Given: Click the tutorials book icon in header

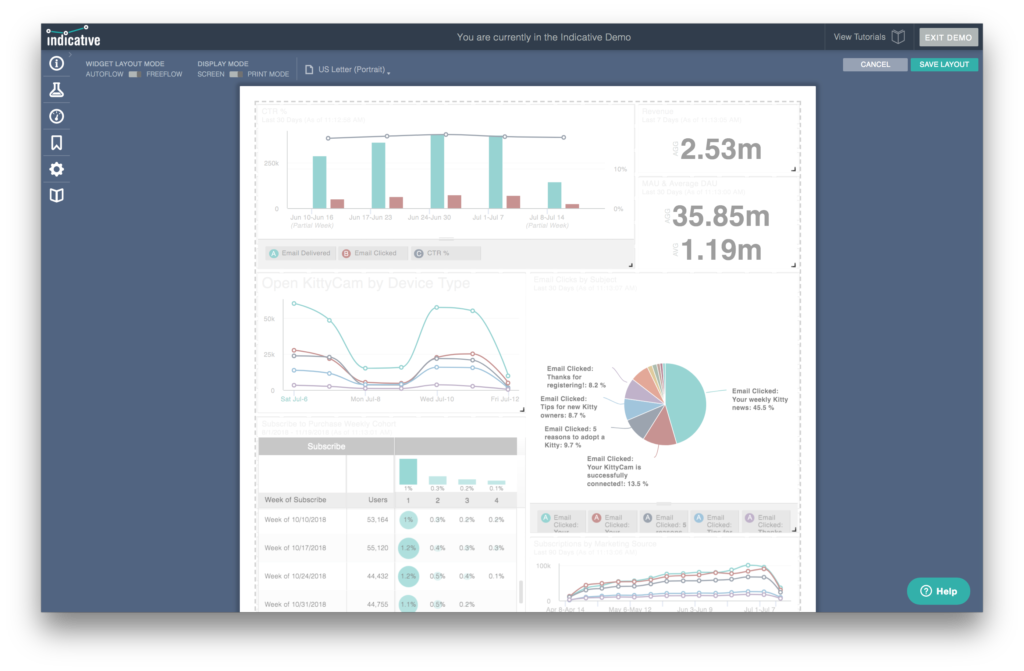Looking at the screenshot, I should click(899, 37).
